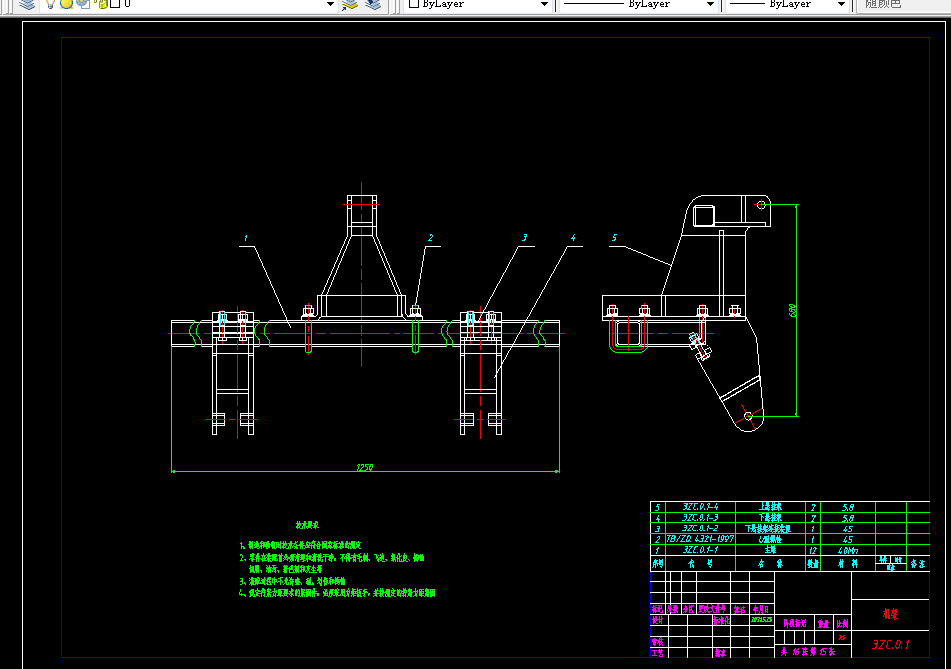
Task: Click part code 3ZC.0.1-3 cell
Action: [x=701, y=518]
